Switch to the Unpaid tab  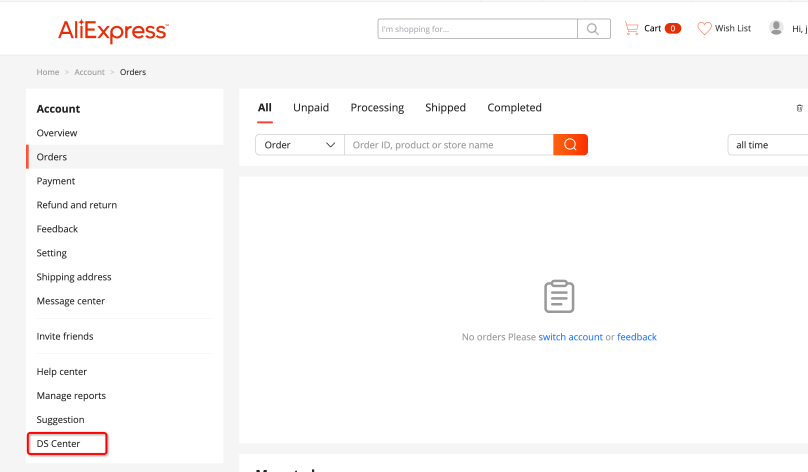click(x=311, y=108)
